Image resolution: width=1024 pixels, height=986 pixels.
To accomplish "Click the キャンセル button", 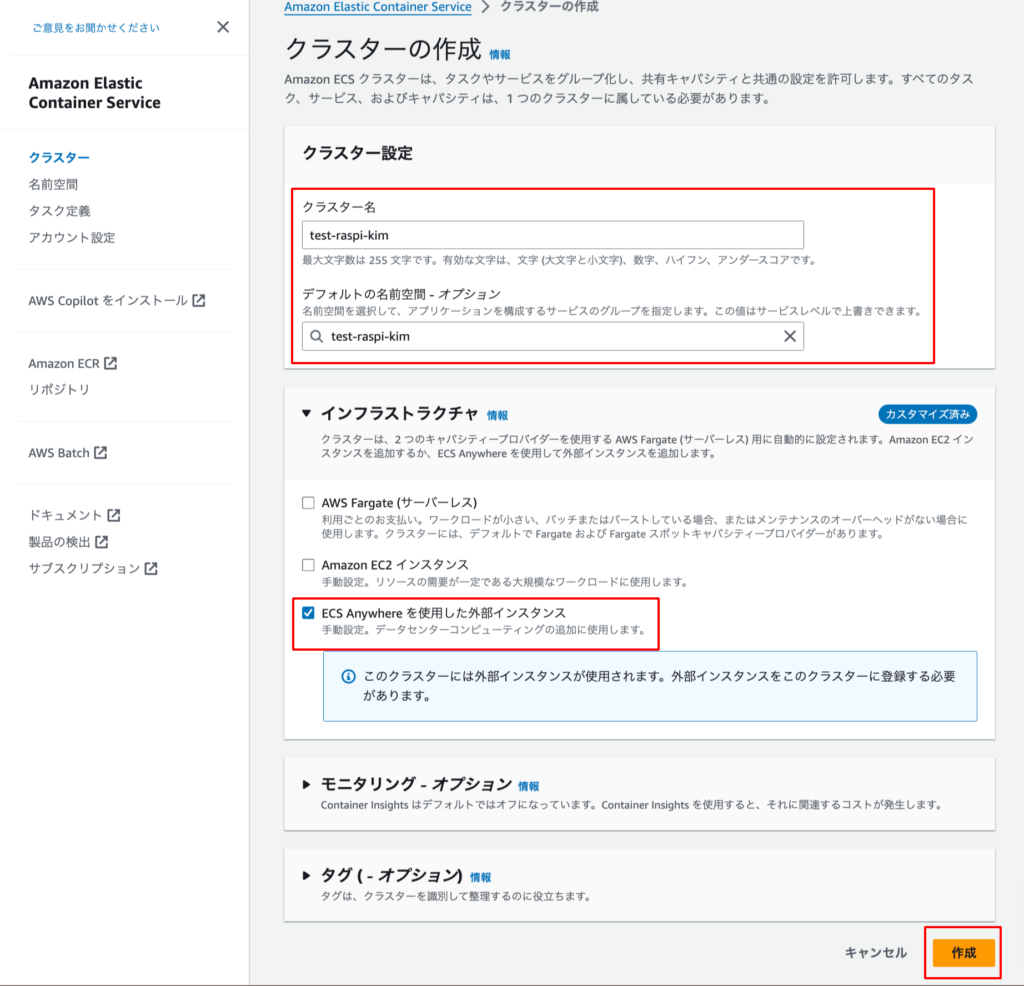I will (876, 953).
